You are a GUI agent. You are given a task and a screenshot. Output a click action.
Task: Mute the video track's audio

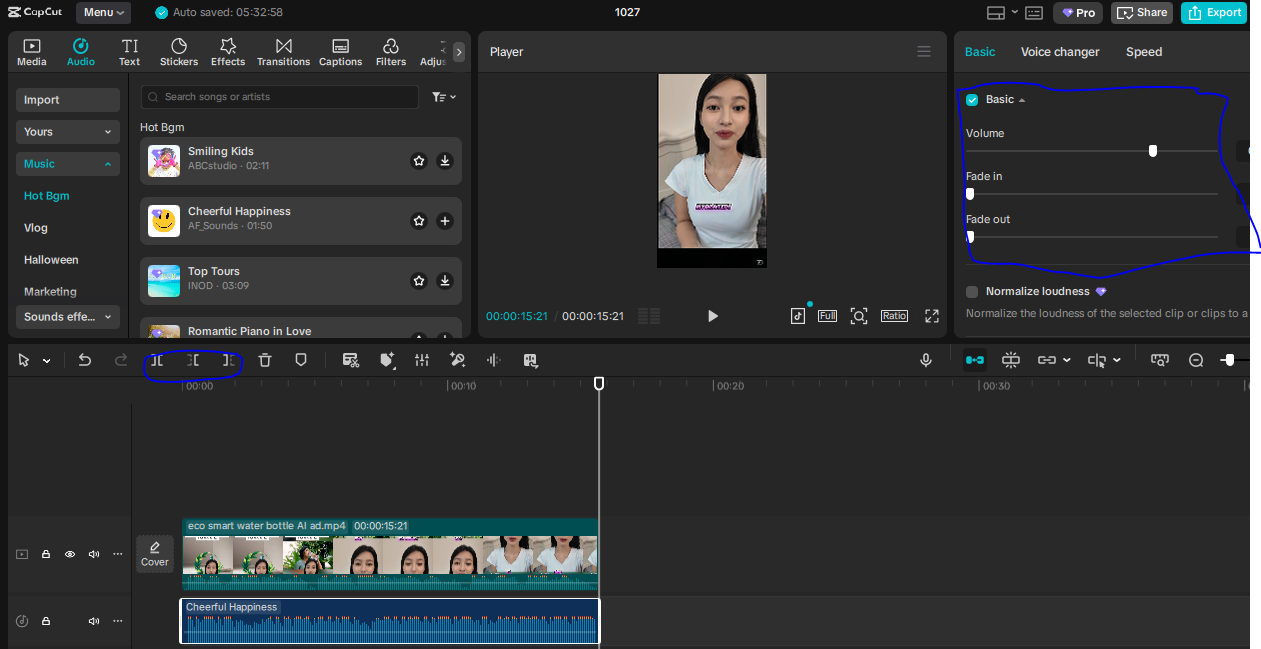[x=94, y=554]
